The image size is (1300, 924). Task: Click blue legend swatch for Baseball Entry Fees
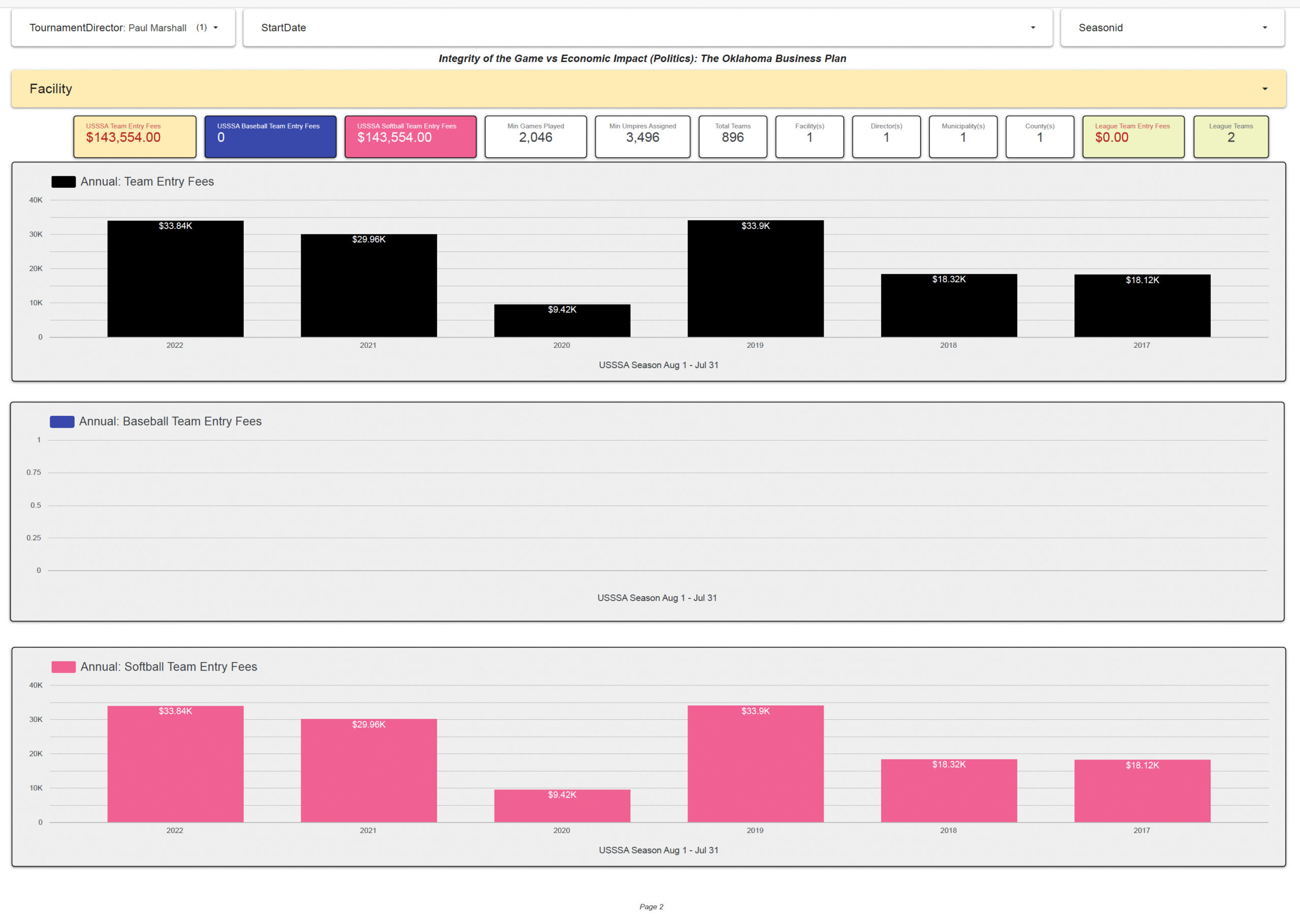coord(62,421)
